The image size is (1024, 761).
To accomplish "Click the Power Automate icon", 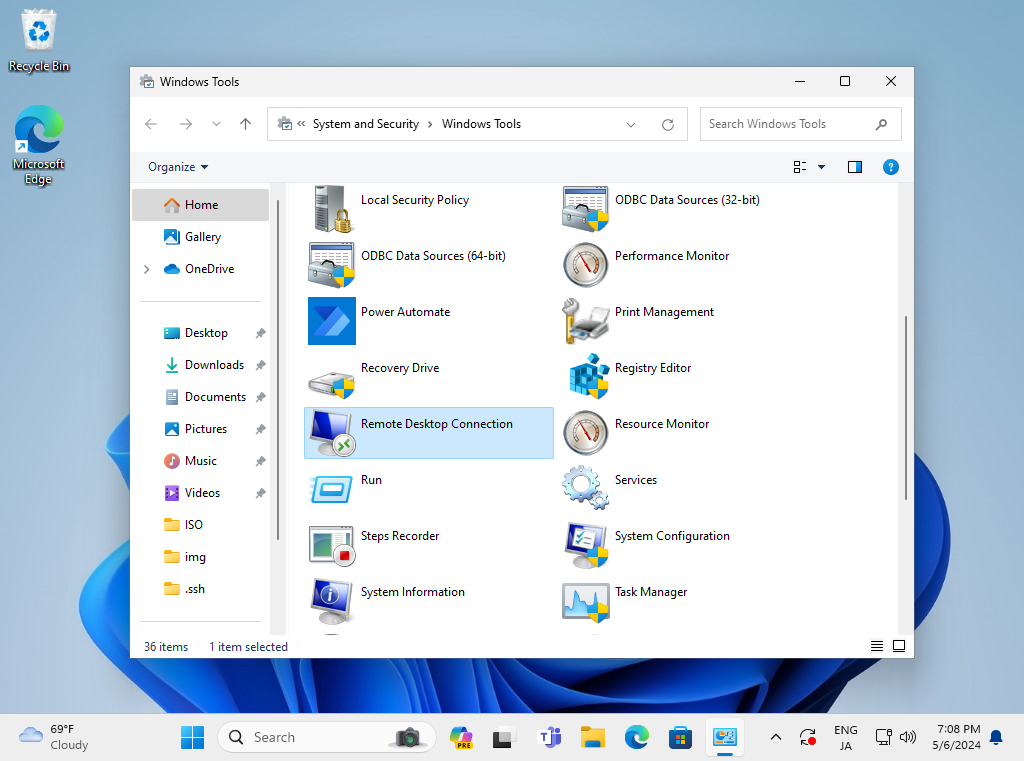I will click(x=332, y=320).
